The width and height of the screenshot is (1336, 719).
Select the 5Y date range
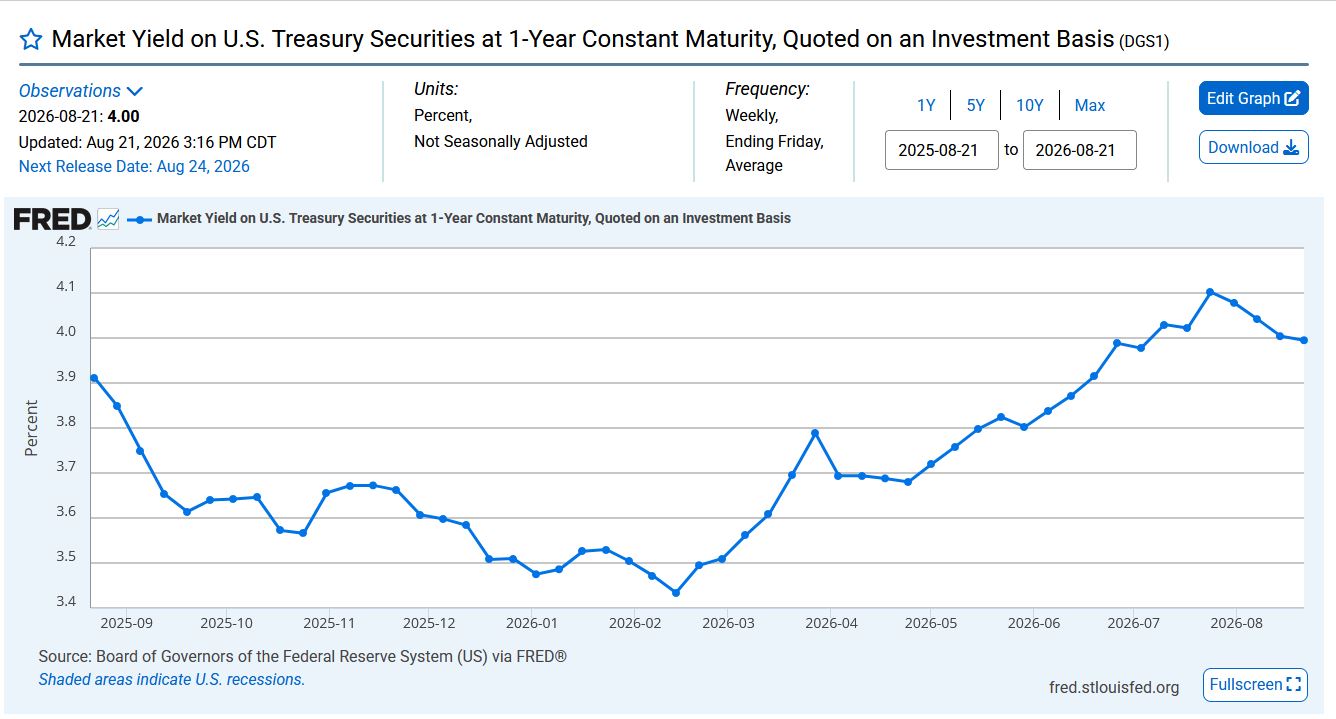976,105
